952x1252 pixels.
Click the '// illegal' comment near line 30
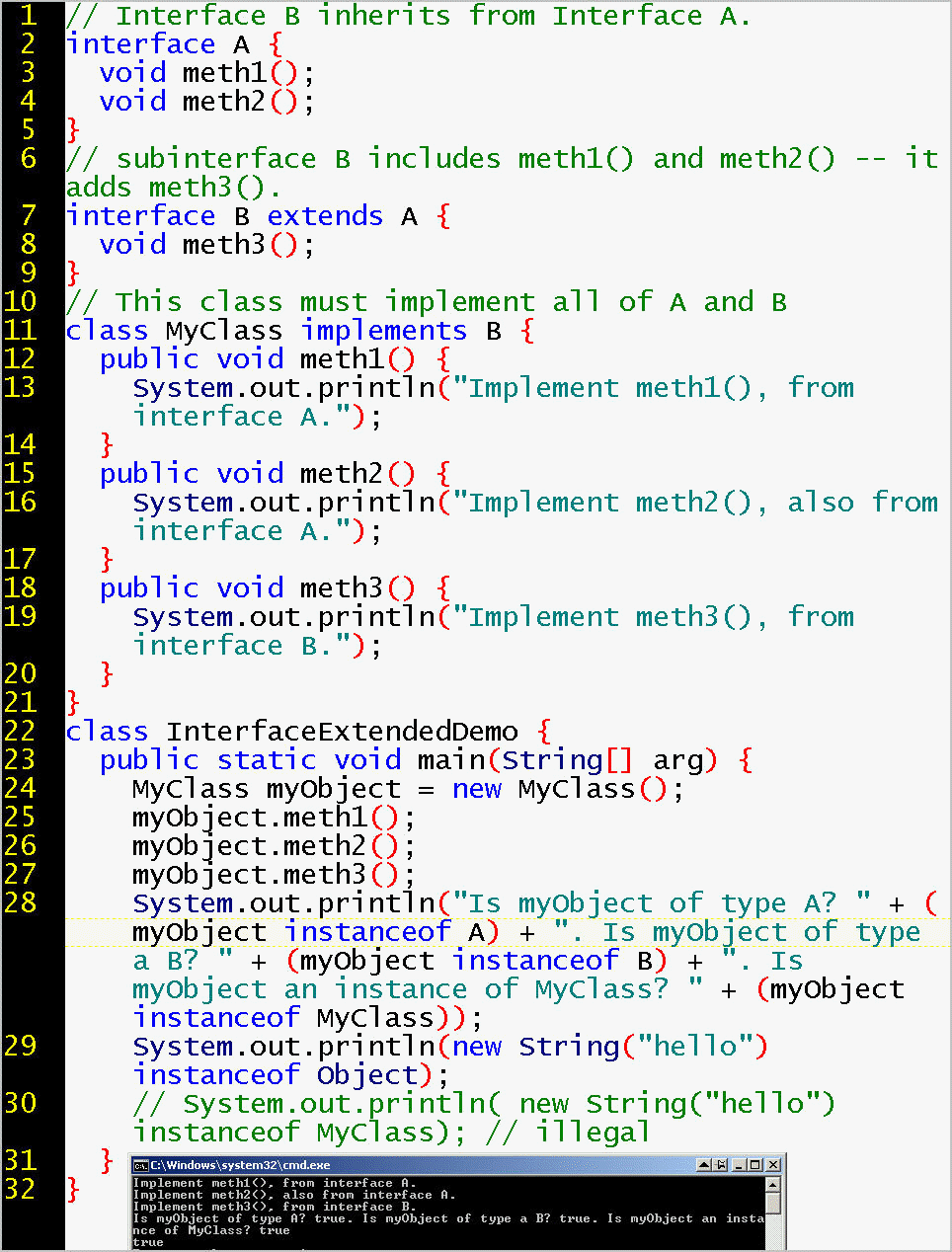(568, 1133)
